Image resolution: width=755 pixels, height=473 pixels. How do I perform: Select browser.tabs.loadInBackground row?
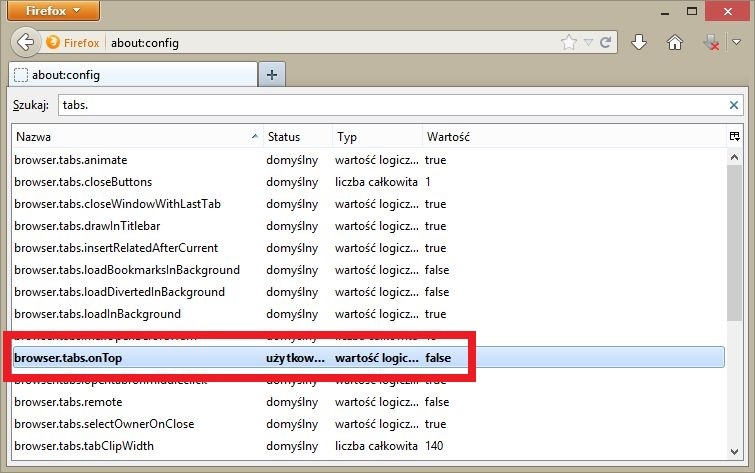368,314
